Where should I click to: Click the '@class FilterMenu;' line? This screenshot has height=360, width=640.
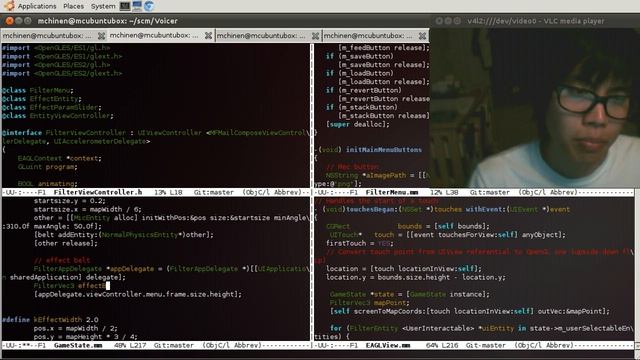pos(38,90)
